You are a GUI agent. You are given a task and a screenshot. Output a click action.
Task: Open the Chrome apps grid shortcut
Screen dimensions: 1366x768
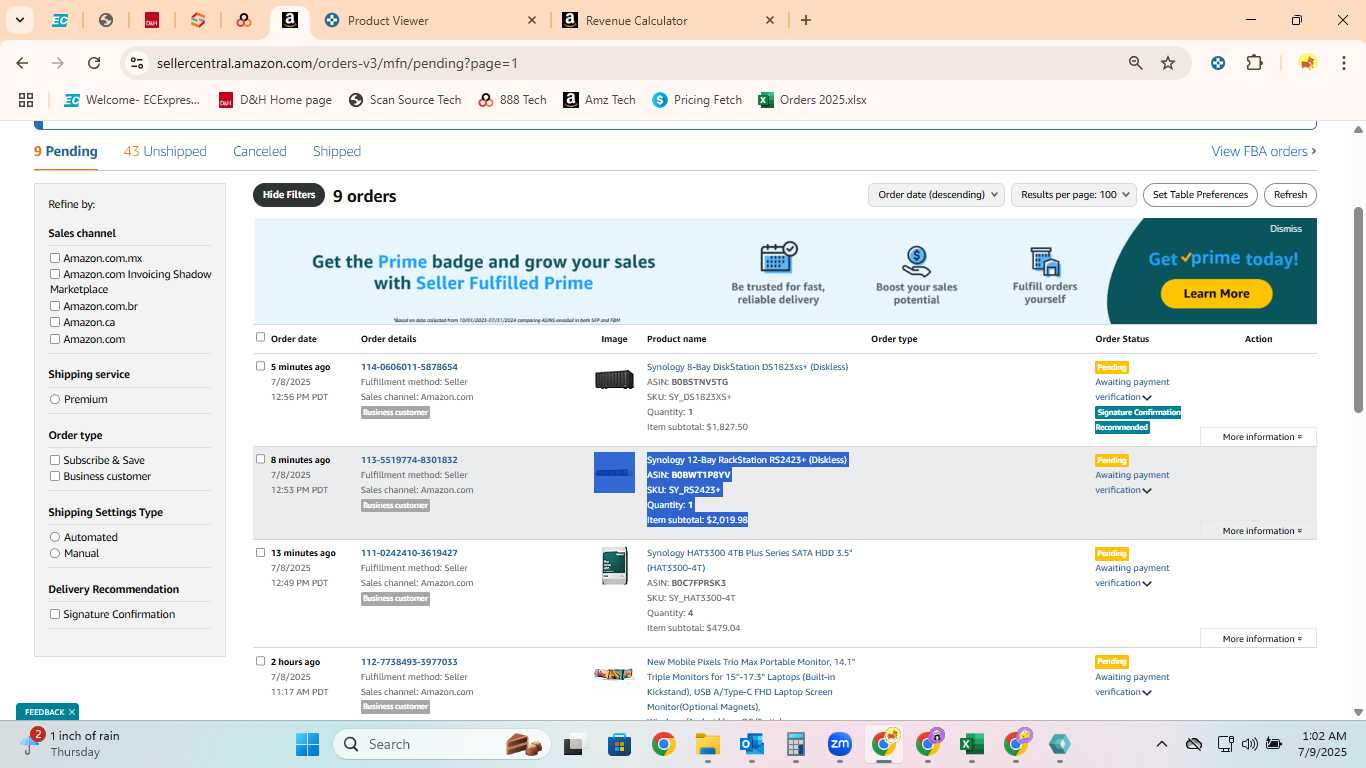point(26,100)
